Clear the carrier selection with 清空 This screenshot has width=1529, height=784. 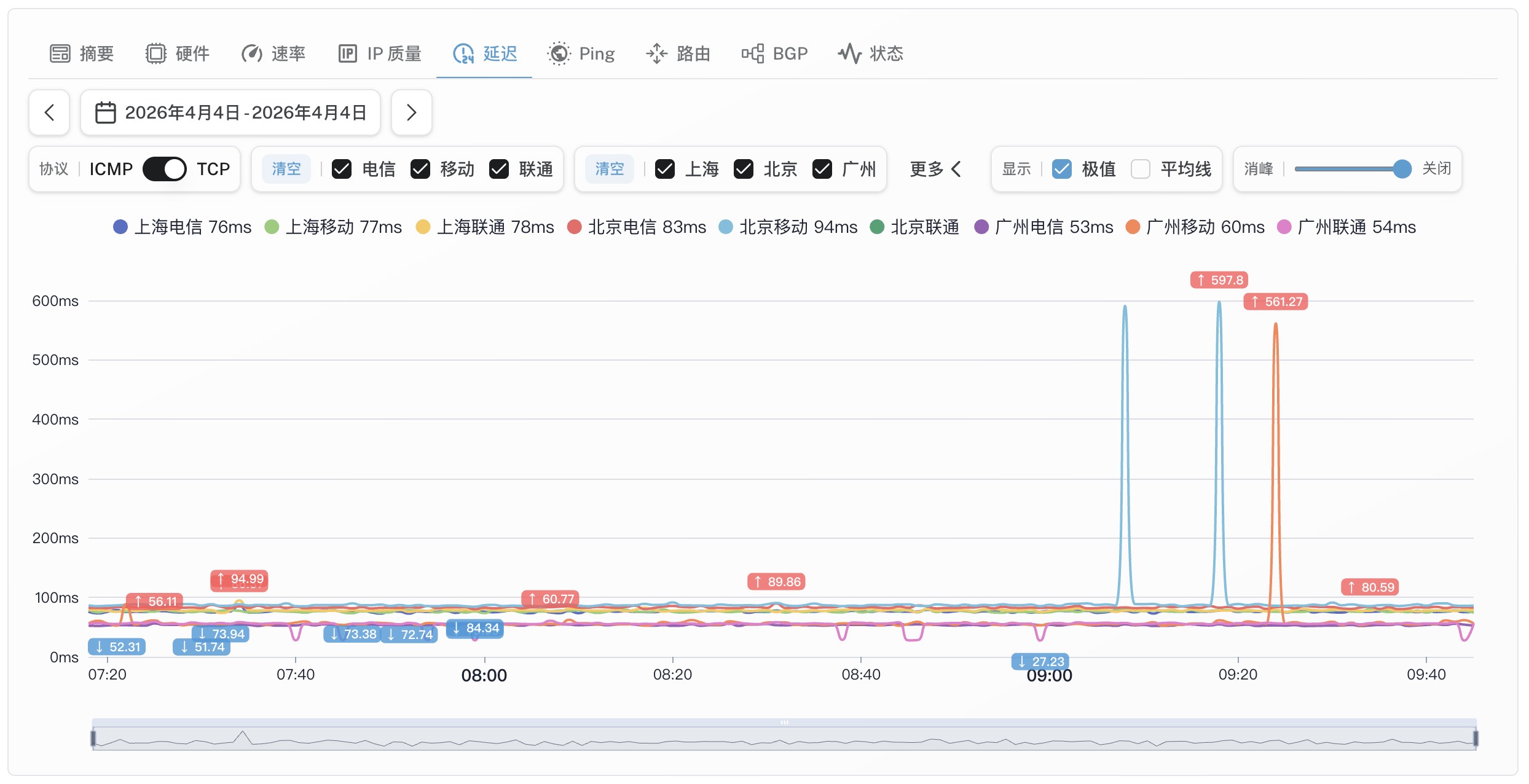pos(286,169)
